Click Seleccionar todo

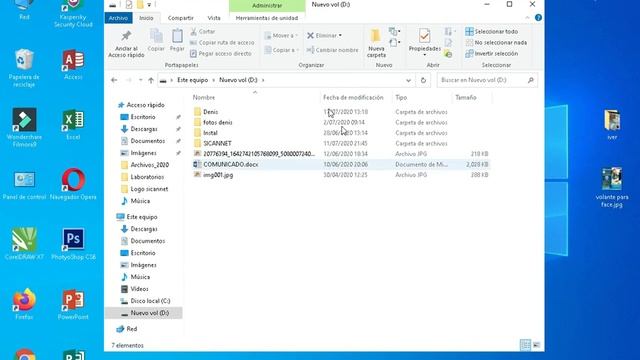point(492,31)
